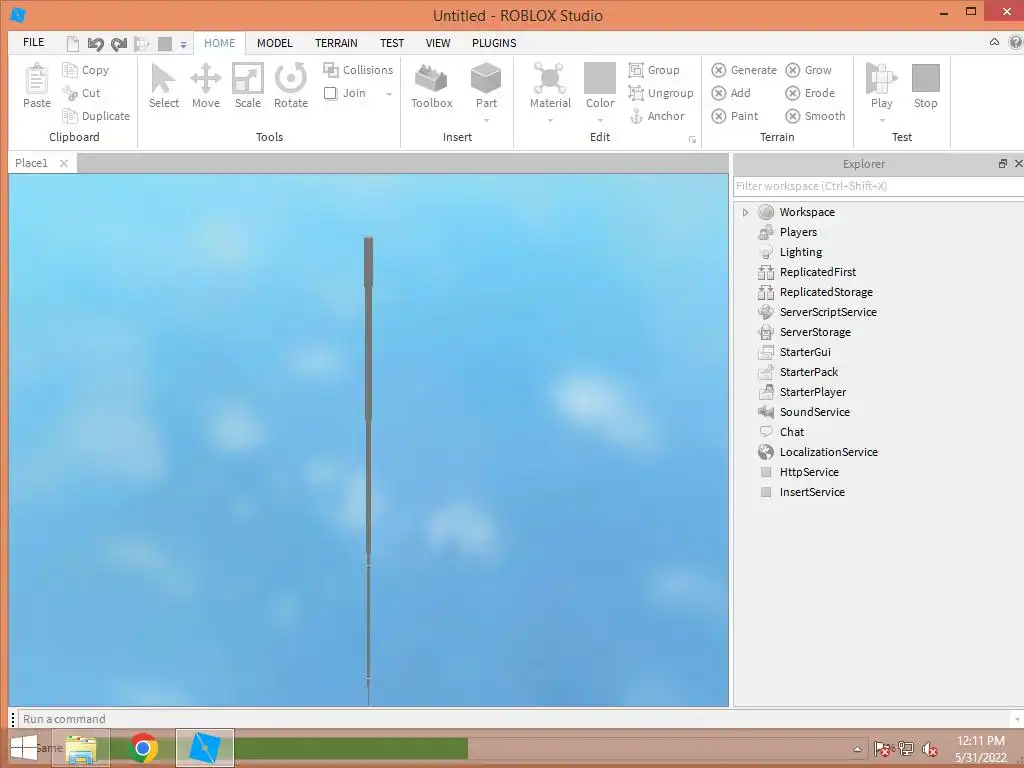Screen dimensions: 1024x768
Task: Expand the Material dropdown arrow
Action: [550, 120]
